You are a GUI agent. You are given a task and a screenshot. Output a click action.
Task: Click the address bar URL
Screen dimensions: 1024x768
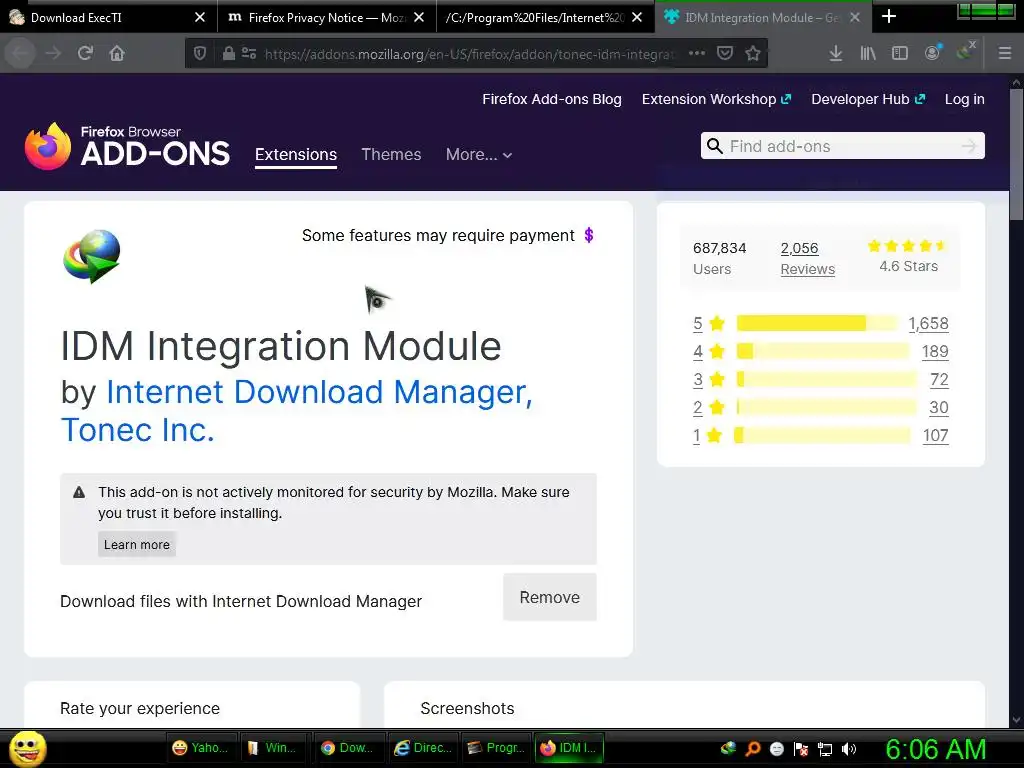tap(469, 54)
